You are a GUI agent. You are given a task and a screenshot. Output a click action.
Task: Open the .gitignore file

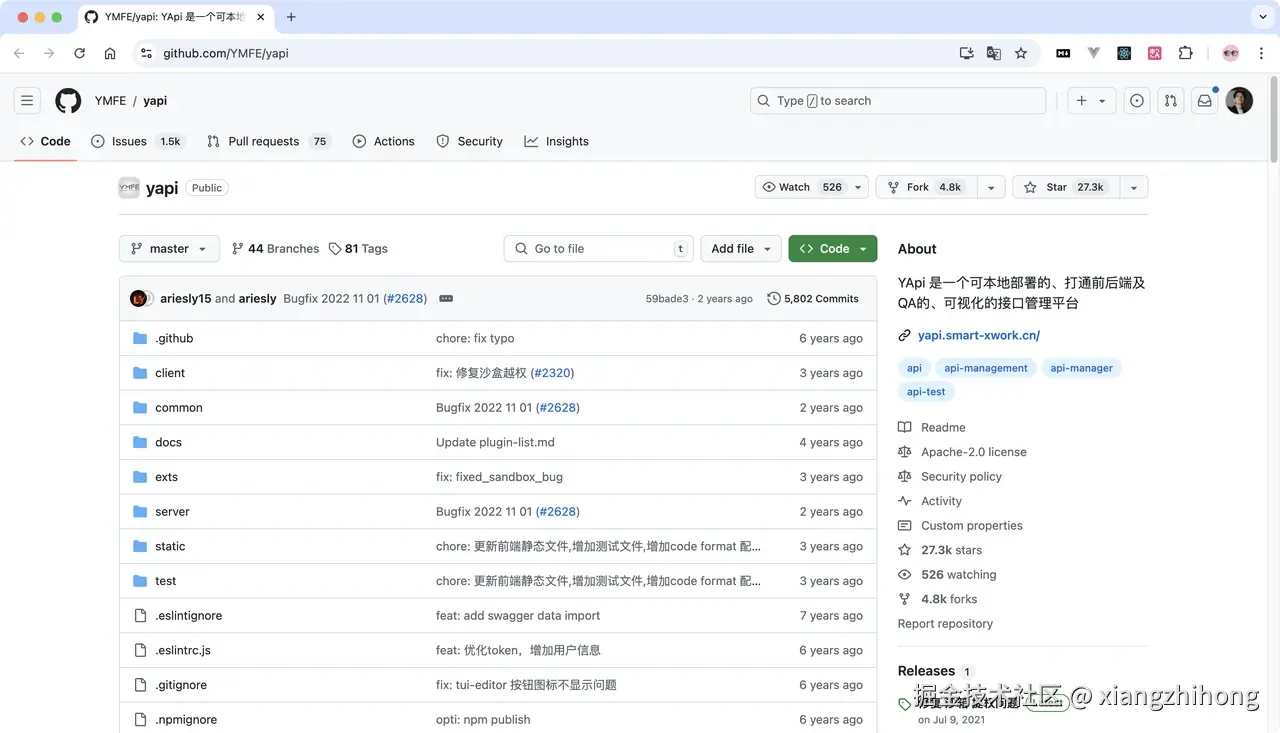pos(181,685)
